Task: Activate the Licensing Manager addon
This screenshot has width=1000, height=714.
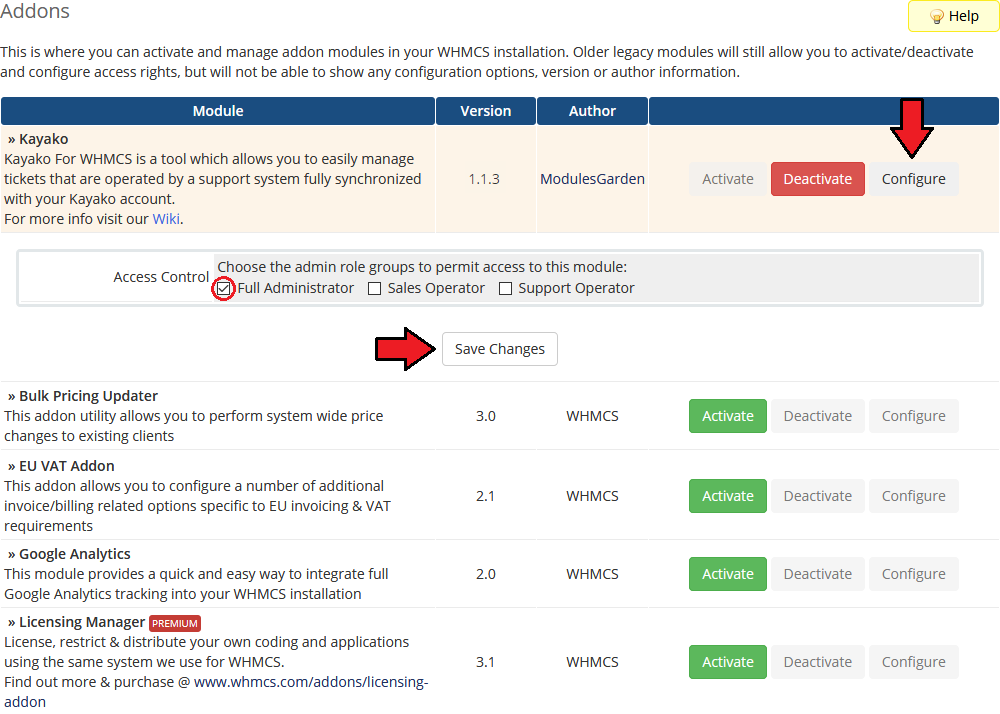Action: click(728, 662)
